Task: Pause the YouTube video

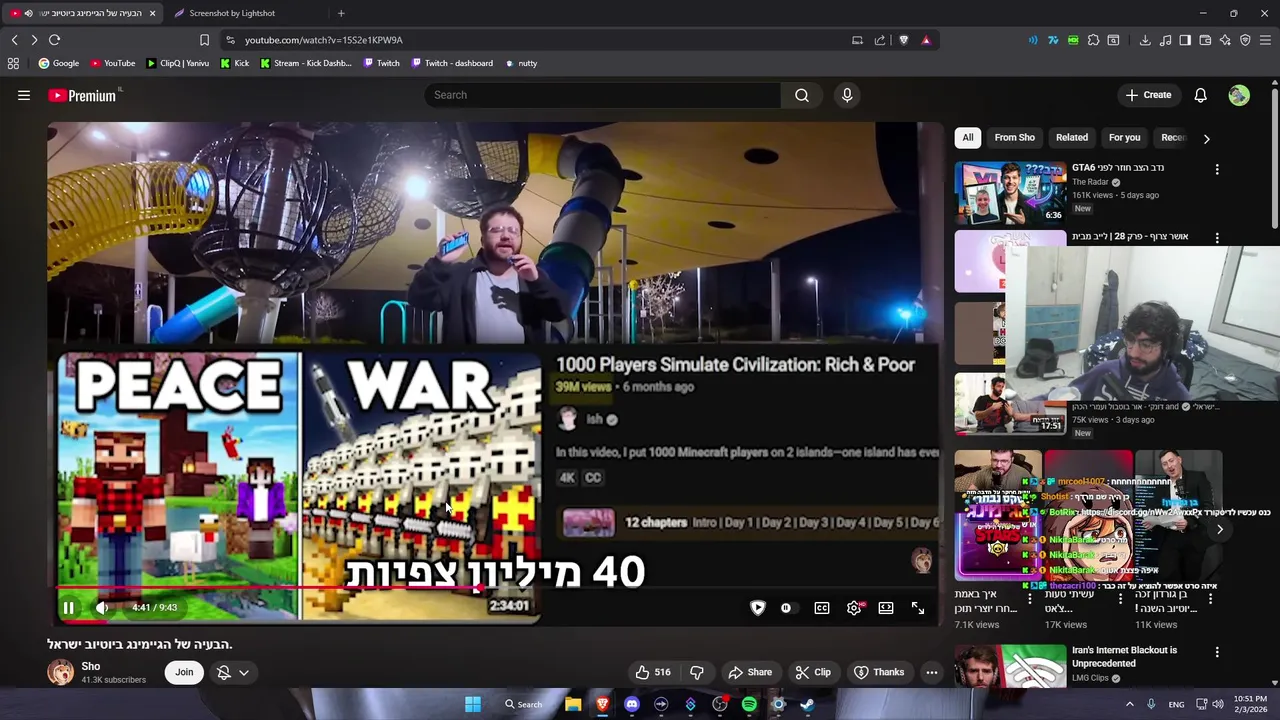Action: (x=68, y=607)
